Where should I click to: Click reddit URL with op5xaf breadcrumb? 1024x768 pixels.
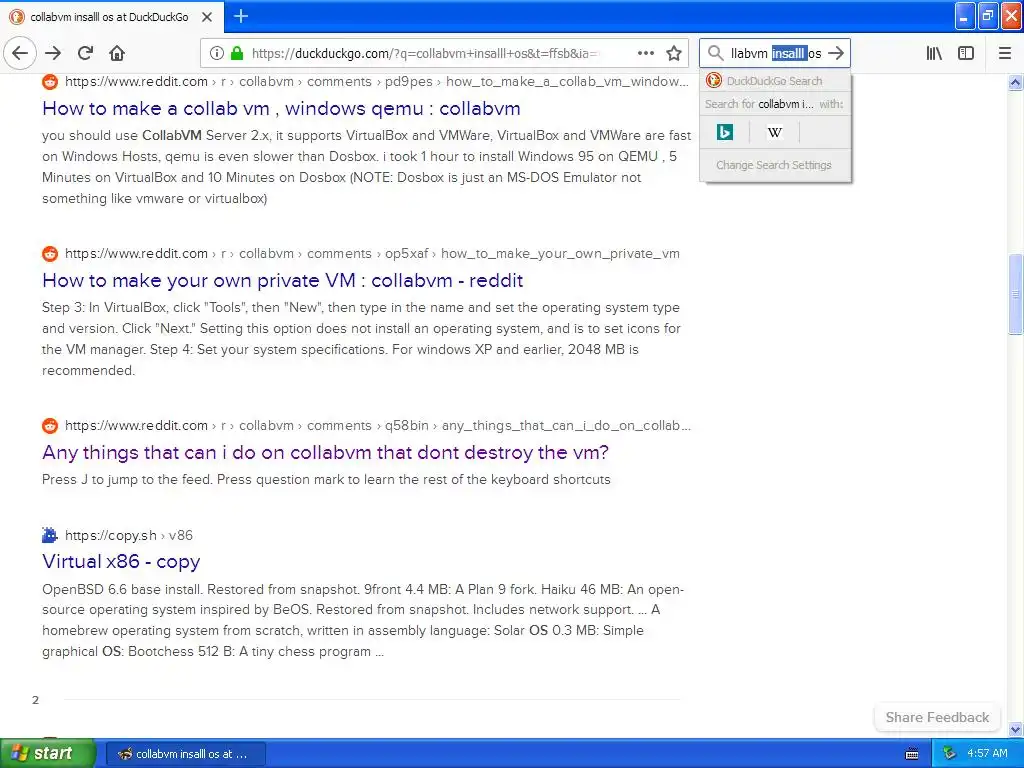[x=372, y=253]
